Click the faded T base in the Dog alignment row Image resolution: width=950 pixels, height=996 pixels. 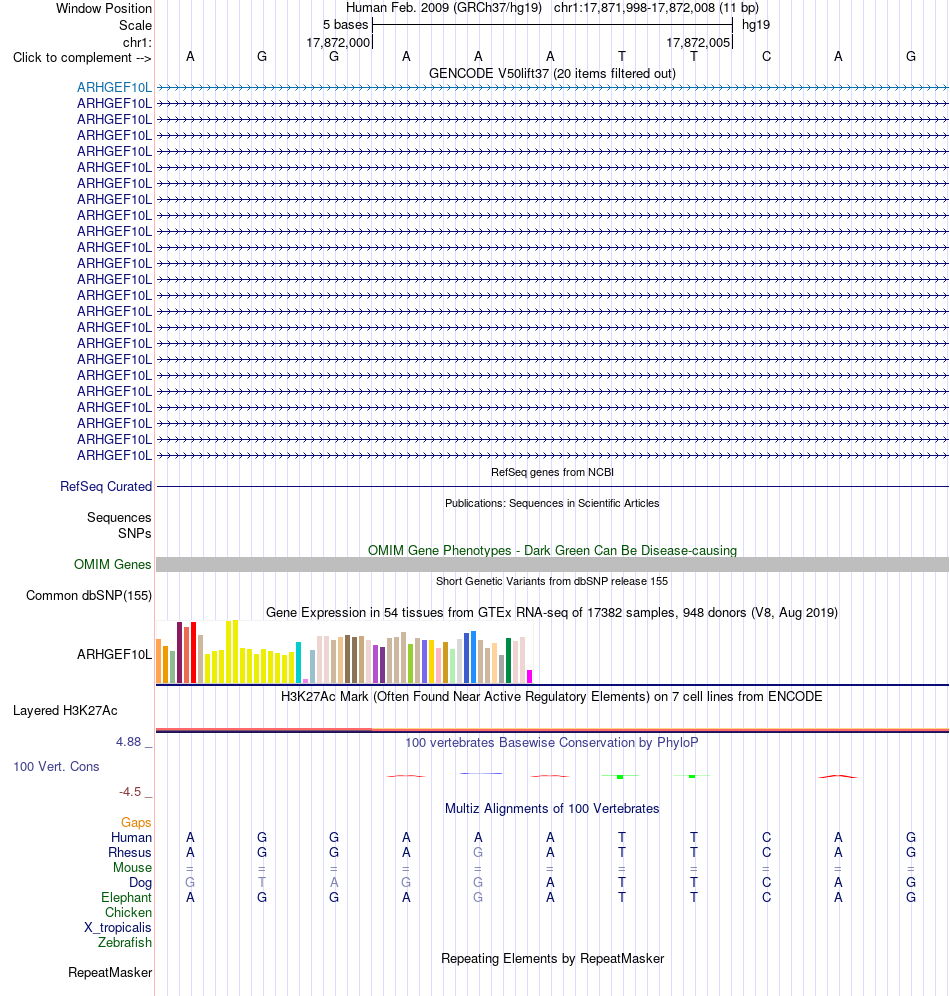click(x=262, y=883)
